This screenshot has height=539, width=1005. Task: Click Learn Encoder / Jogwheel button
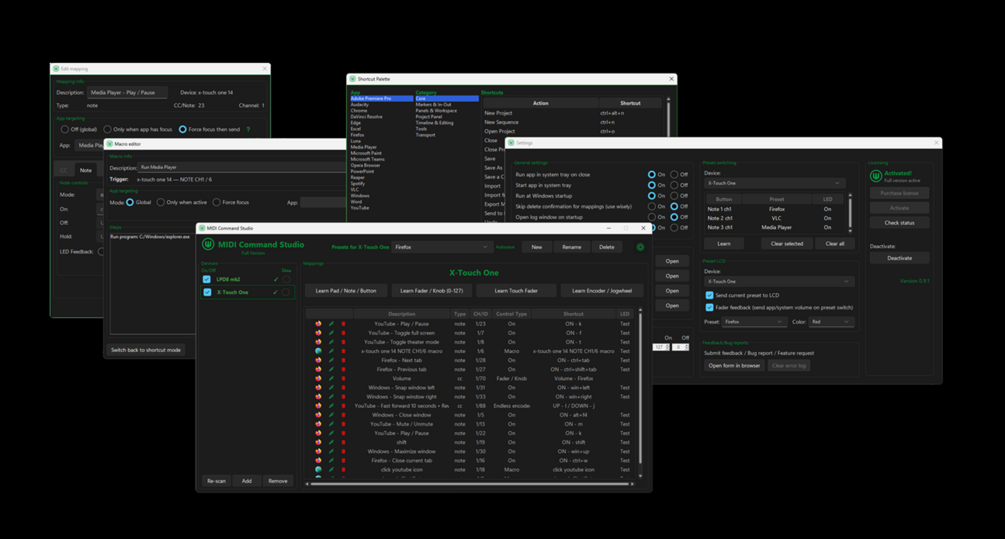click(x=602, y=291)
